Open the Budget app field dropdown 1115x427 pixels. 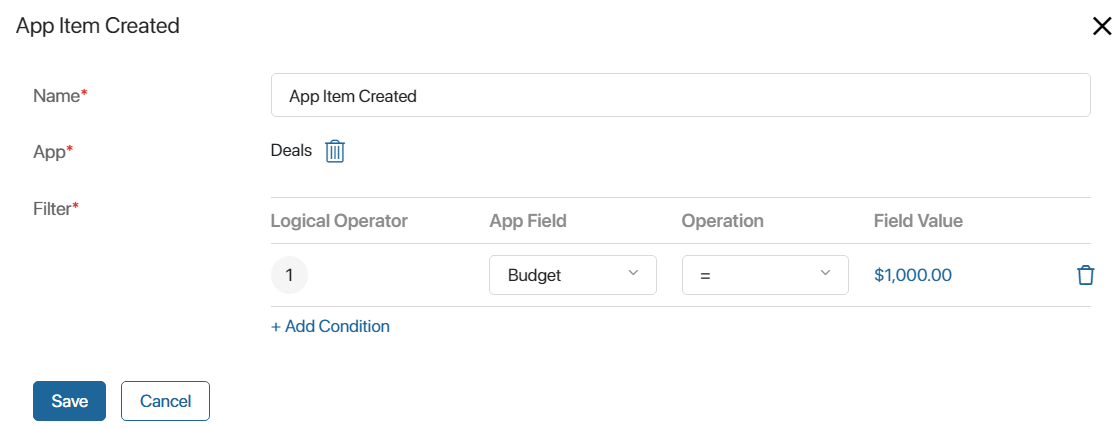572,275
